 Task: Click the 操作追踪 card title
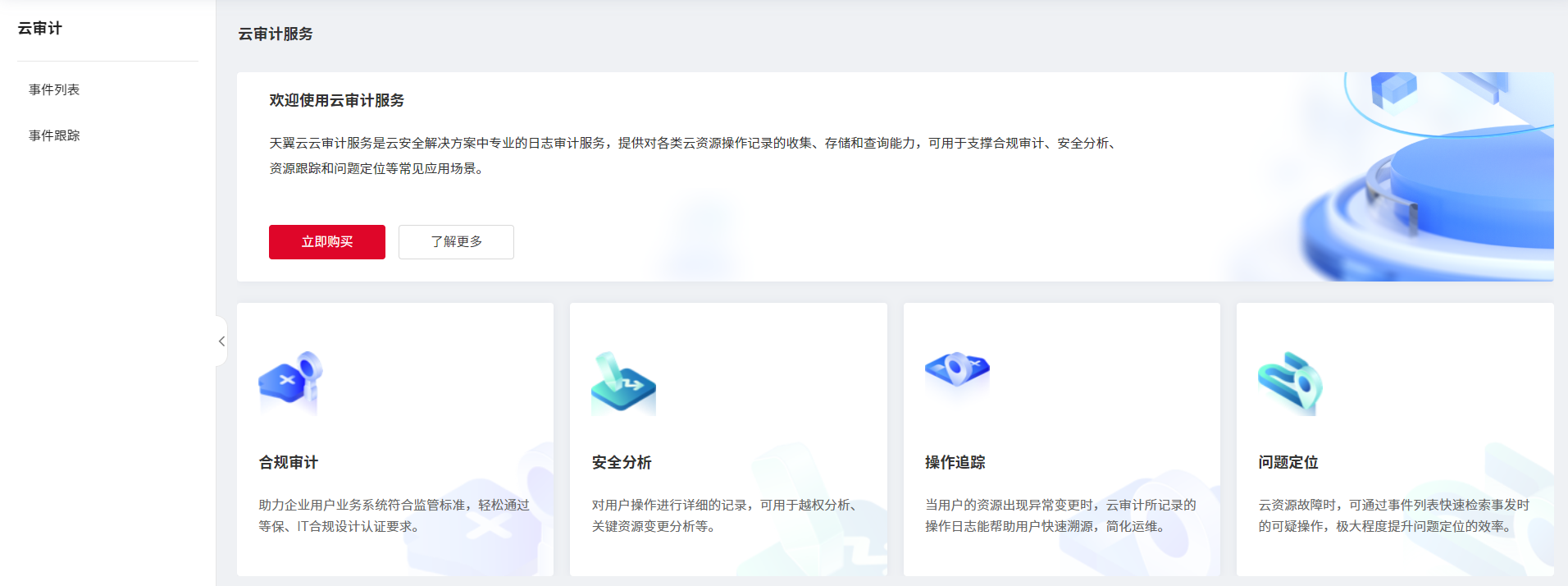(955, 462)
